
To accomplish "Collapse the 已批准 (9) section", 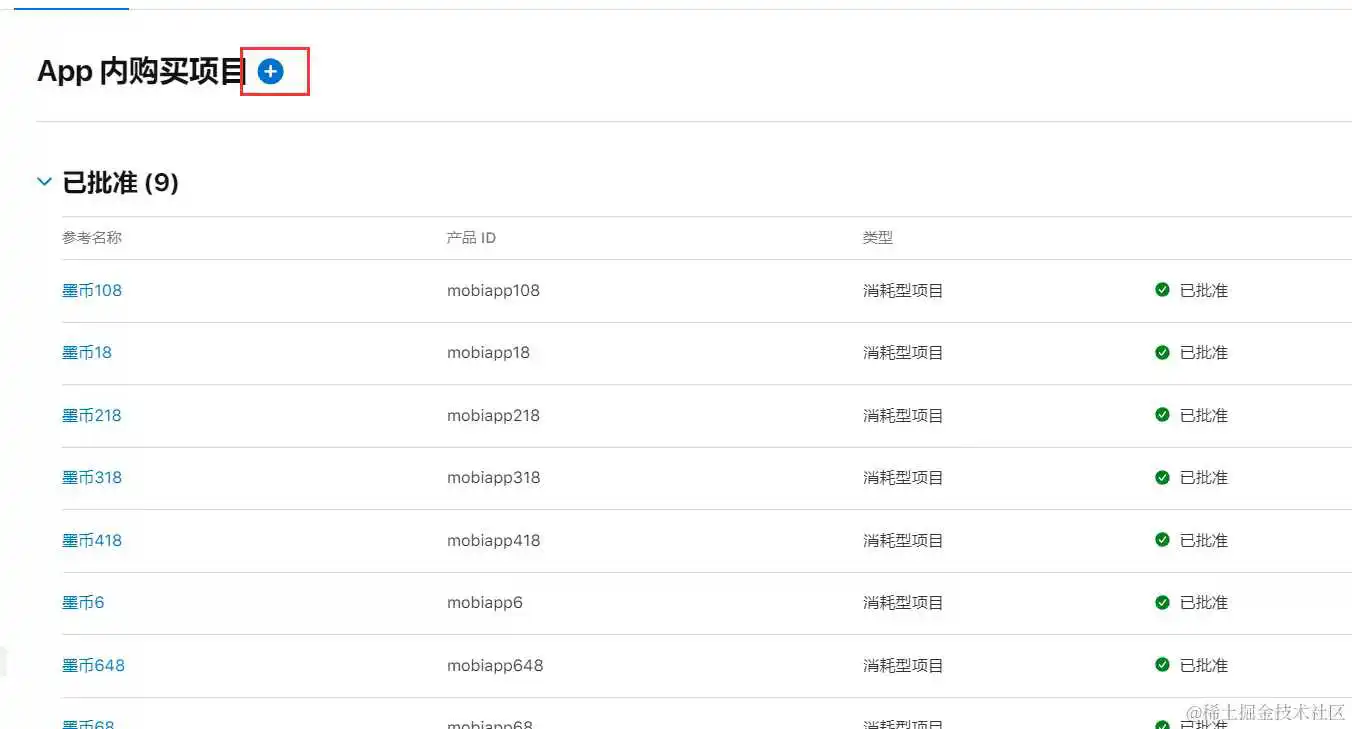I will (x=44, y=182).
